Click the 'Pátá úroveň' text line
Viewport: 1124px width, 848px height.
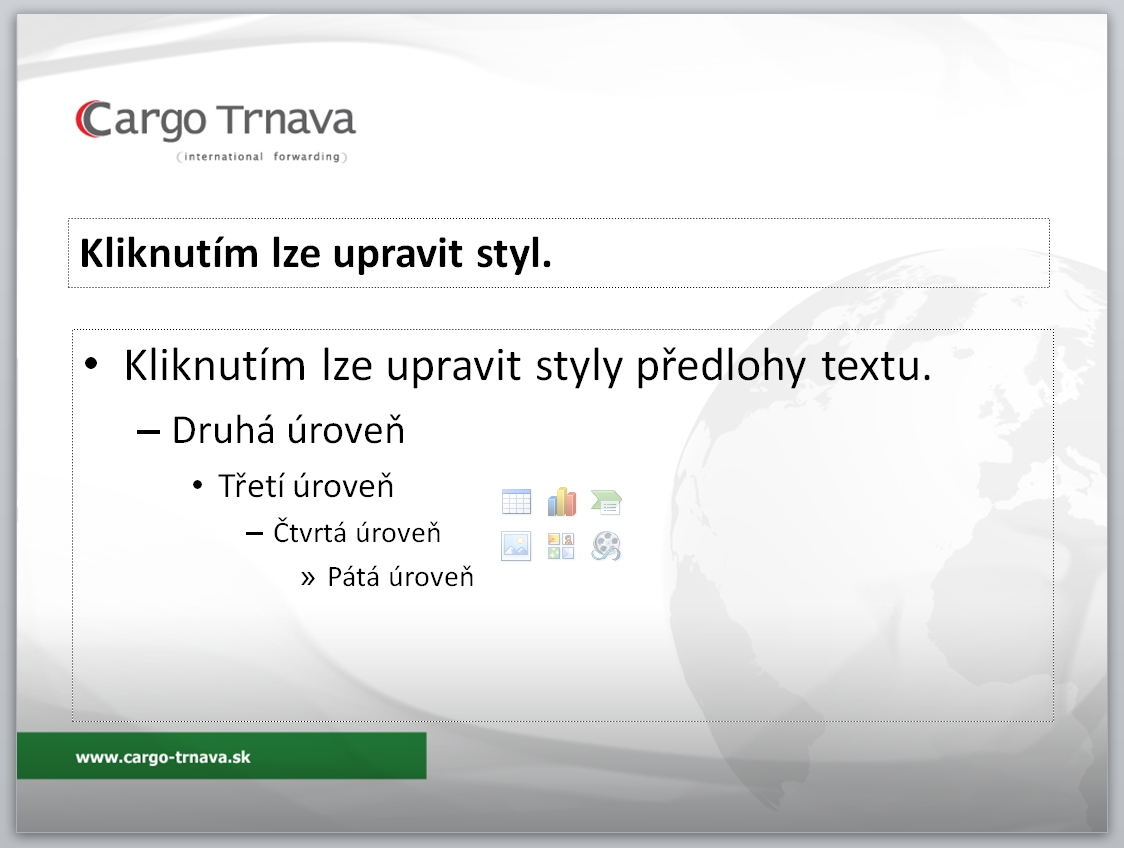click(x=401, y=577)
